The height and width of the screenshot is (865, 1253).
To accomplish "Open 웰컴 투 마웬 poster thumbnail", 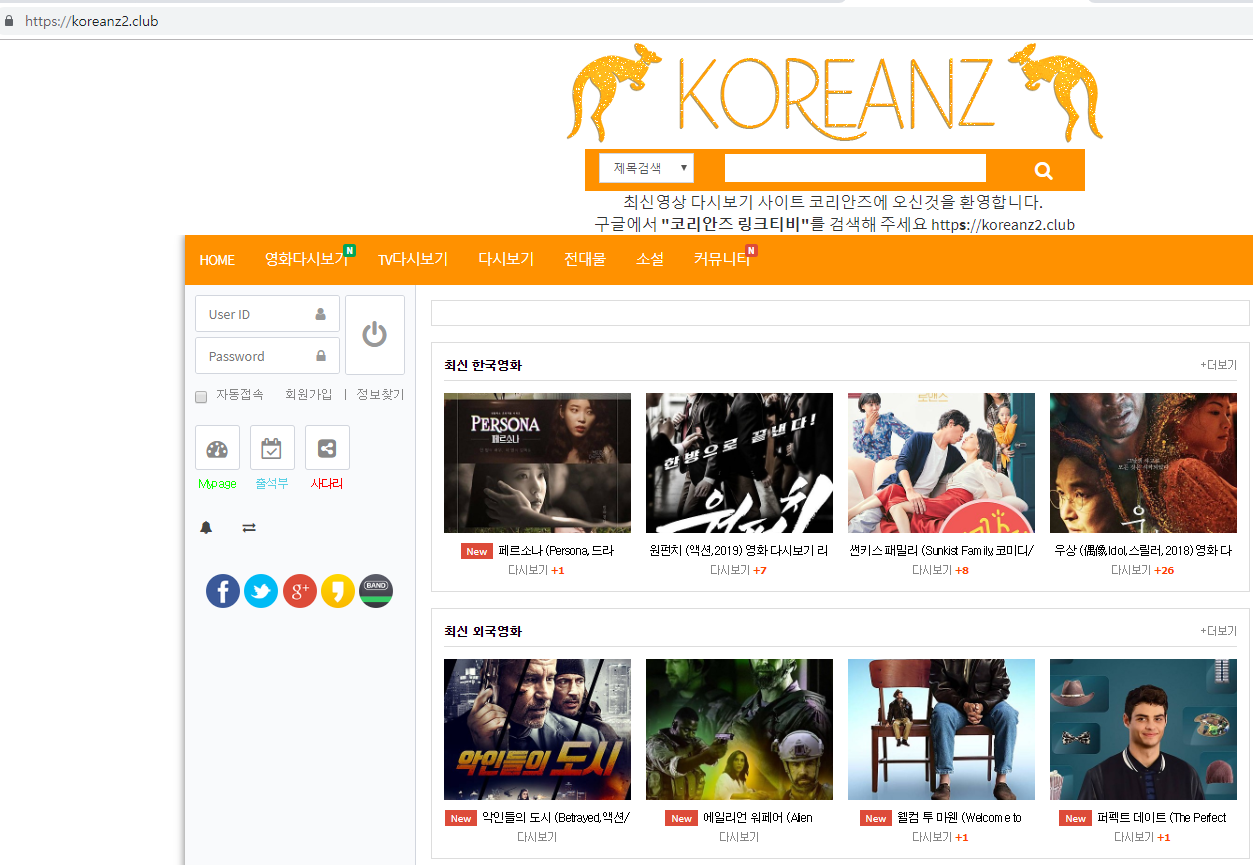I will [x=941, y=729].
